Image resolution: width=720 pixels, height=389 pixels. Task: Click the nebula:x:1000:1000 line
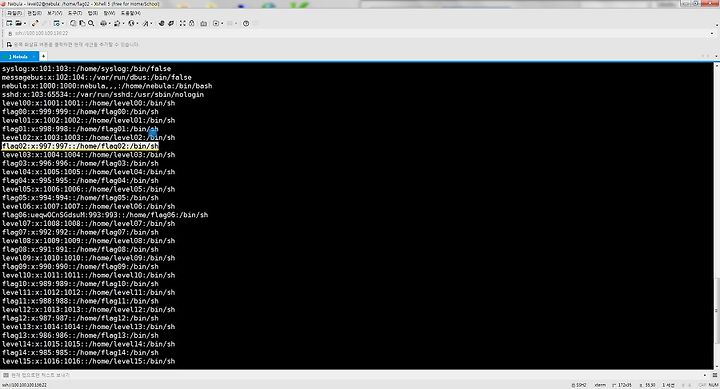pos(107,86)
